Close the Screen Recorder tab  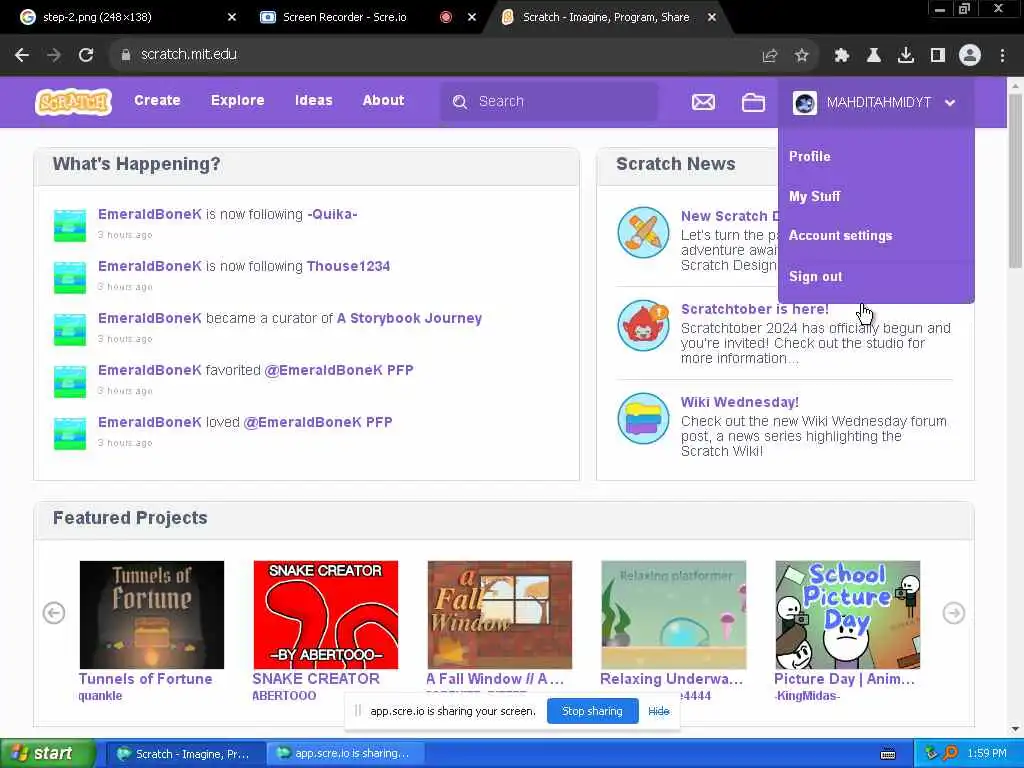(472, 17)
